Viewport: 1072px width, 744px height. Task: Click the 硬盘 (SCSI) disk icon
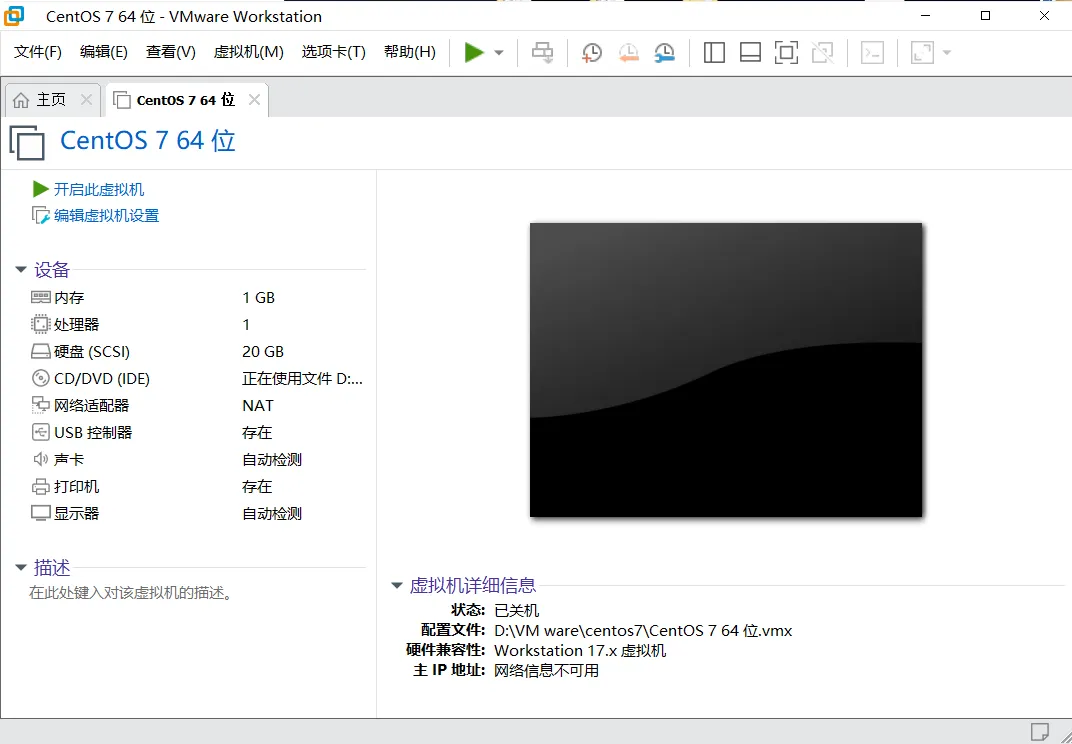[40, 351]
